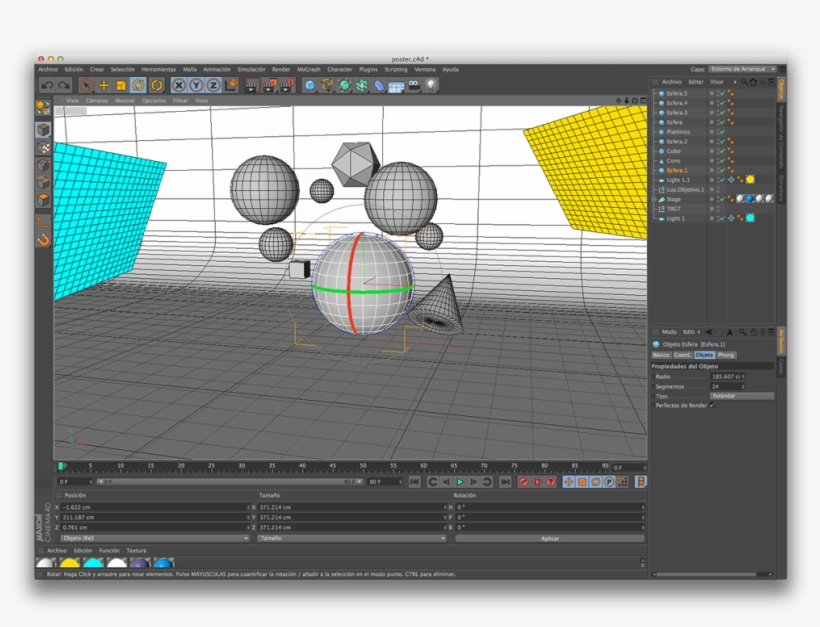This screenshot has width=820, height=627.
Task: Toggle Perfectos de Render checkbox
Action: tap(713, 405)
